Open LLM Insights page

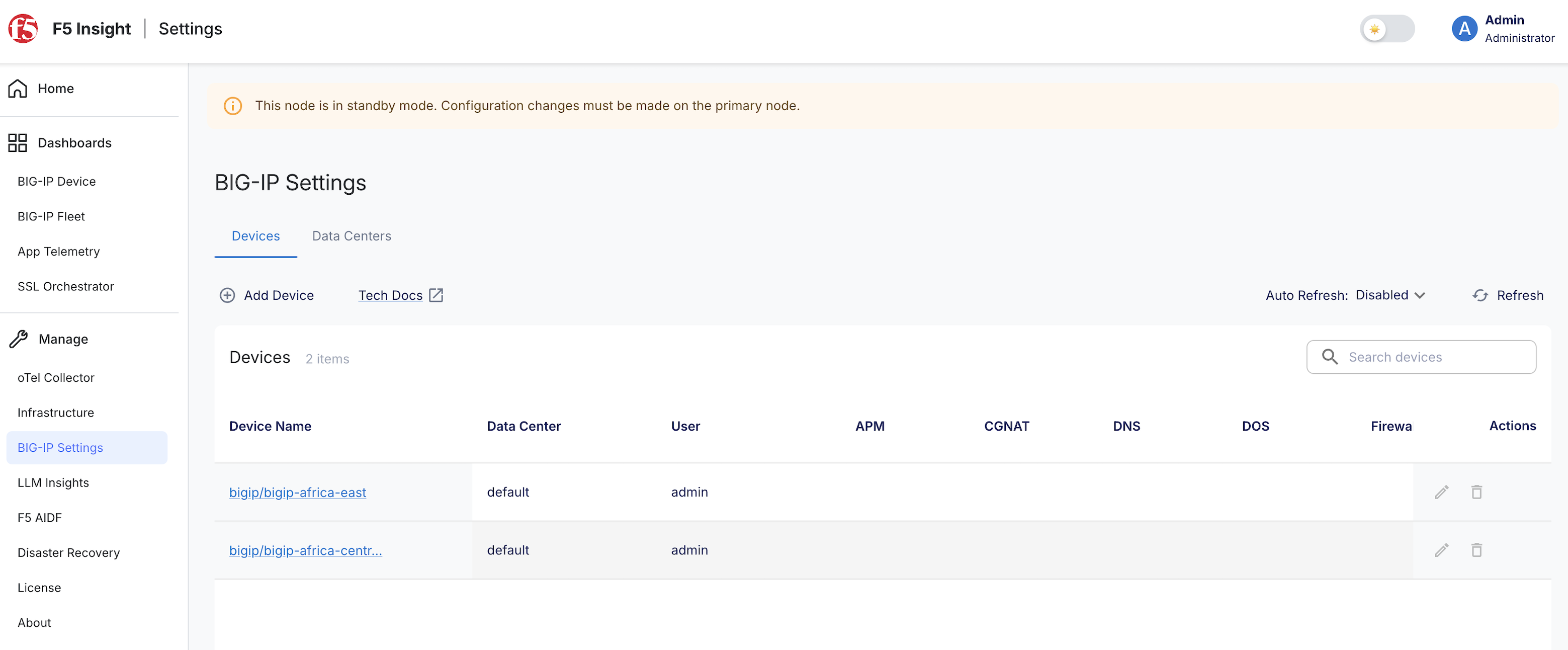pyautogui.click(x=53, y=483)
